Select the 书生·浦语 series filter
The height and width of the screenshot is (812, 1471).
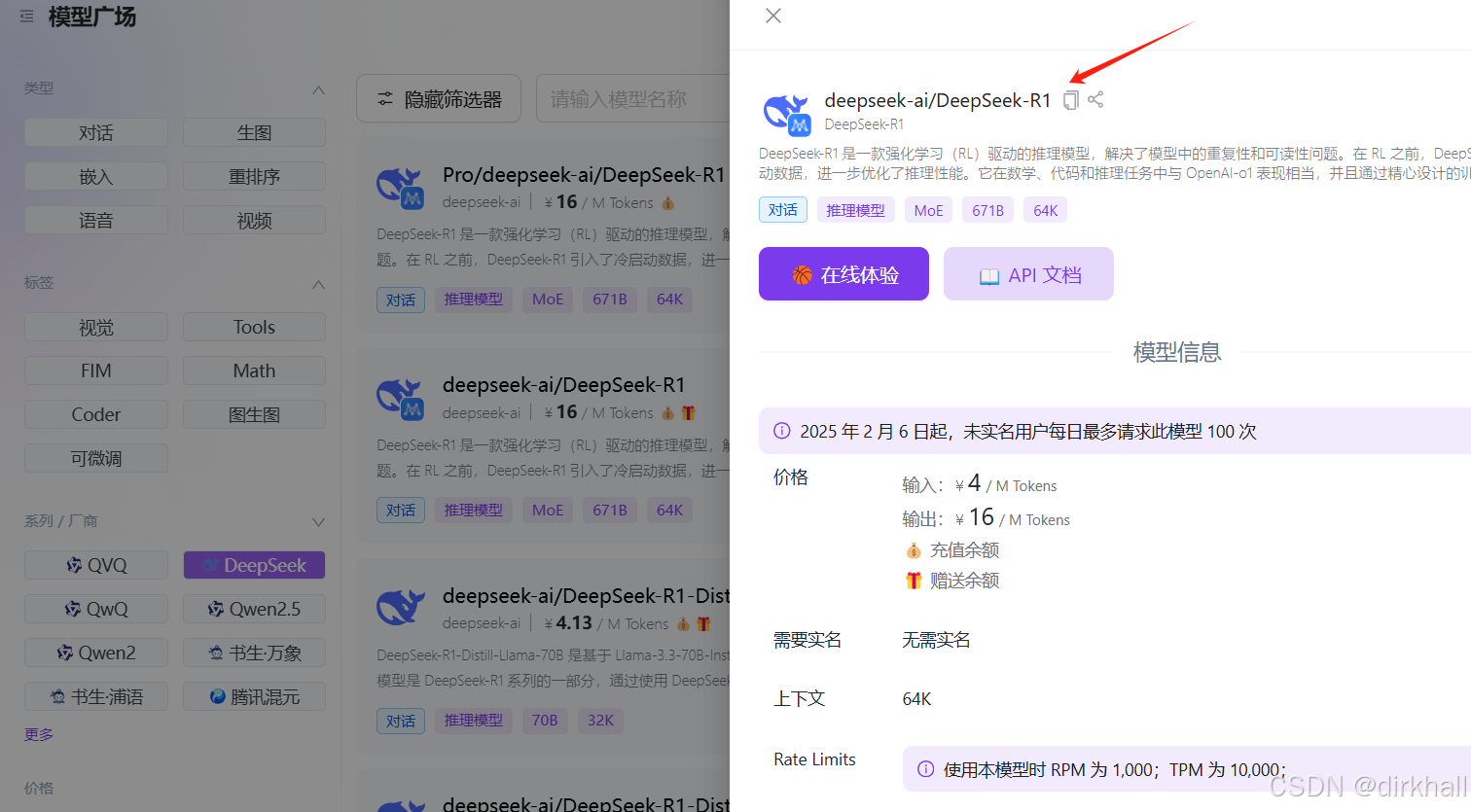pyautogui.click(x=96, y=696)
